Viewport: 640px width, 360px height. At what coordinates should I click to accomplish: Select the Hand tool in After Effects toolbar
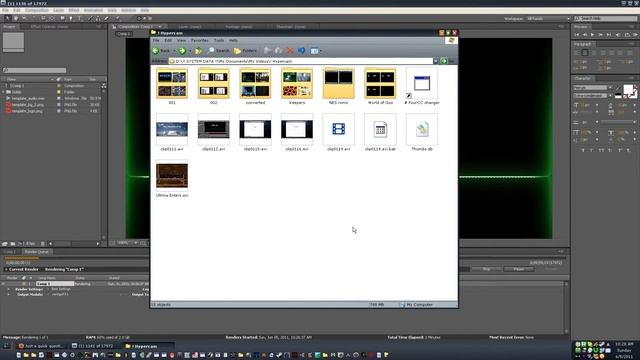click(16, 18)
